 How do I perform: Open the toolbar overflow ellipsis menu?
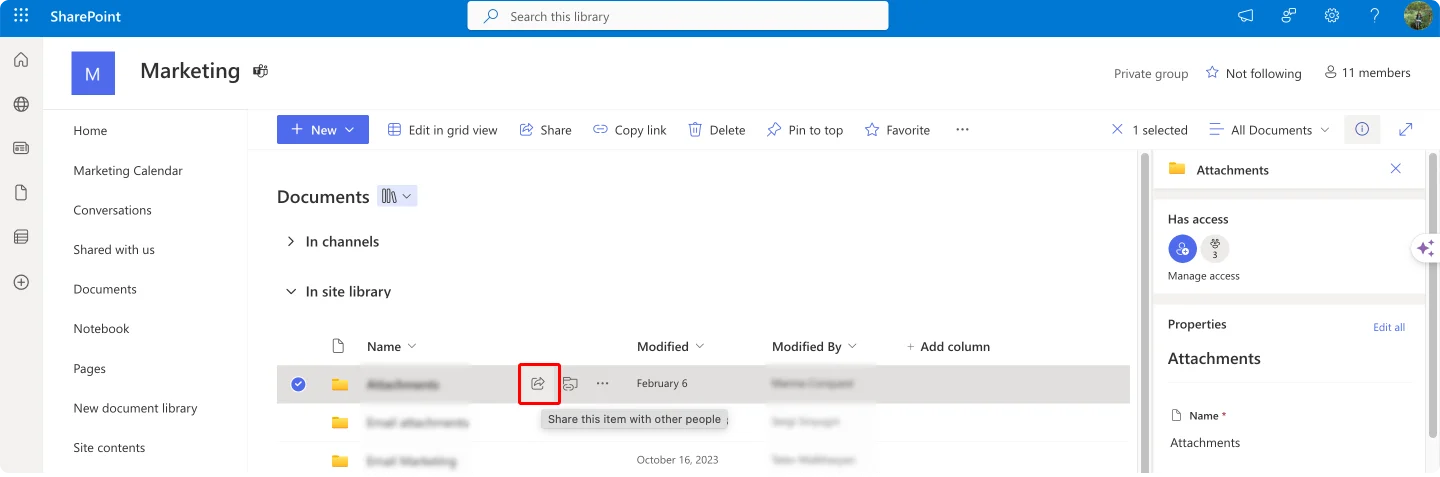click(x=962, y=130)
